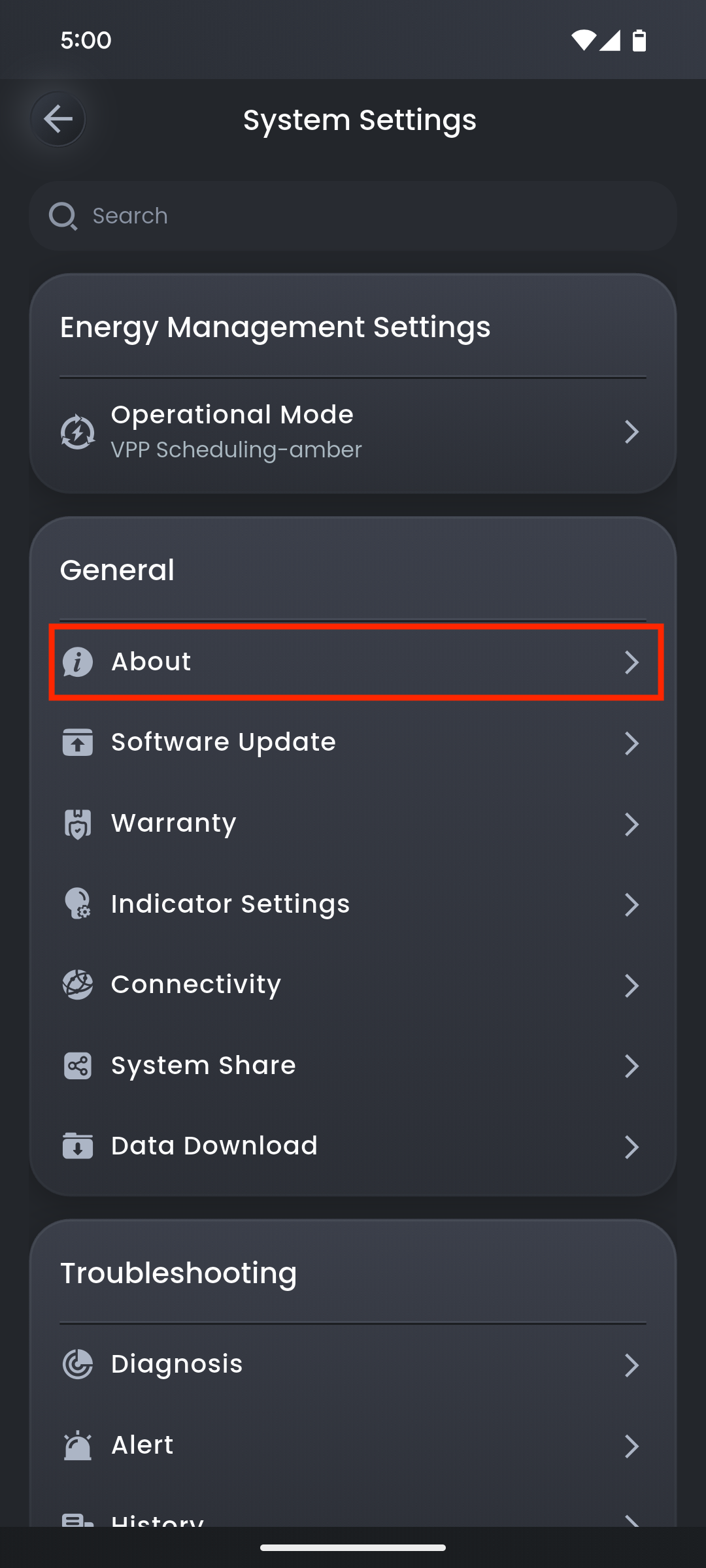This screenshot has width=706, height=1568.
Task: Expand the Connectivity chevron arrow
Action: coord(631,985)
